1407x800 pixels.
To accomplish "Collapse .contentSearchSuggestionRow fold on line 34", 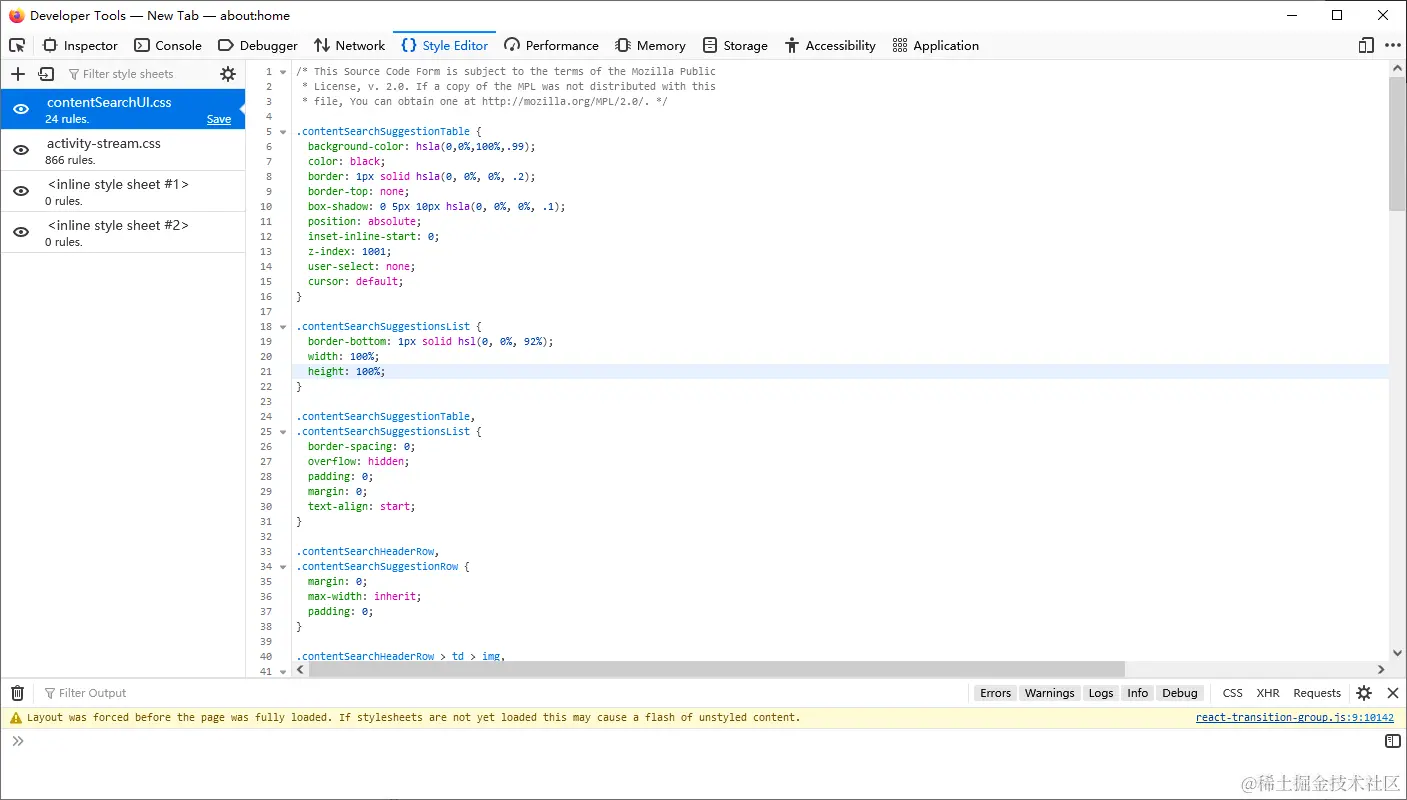I will [283, 567].
